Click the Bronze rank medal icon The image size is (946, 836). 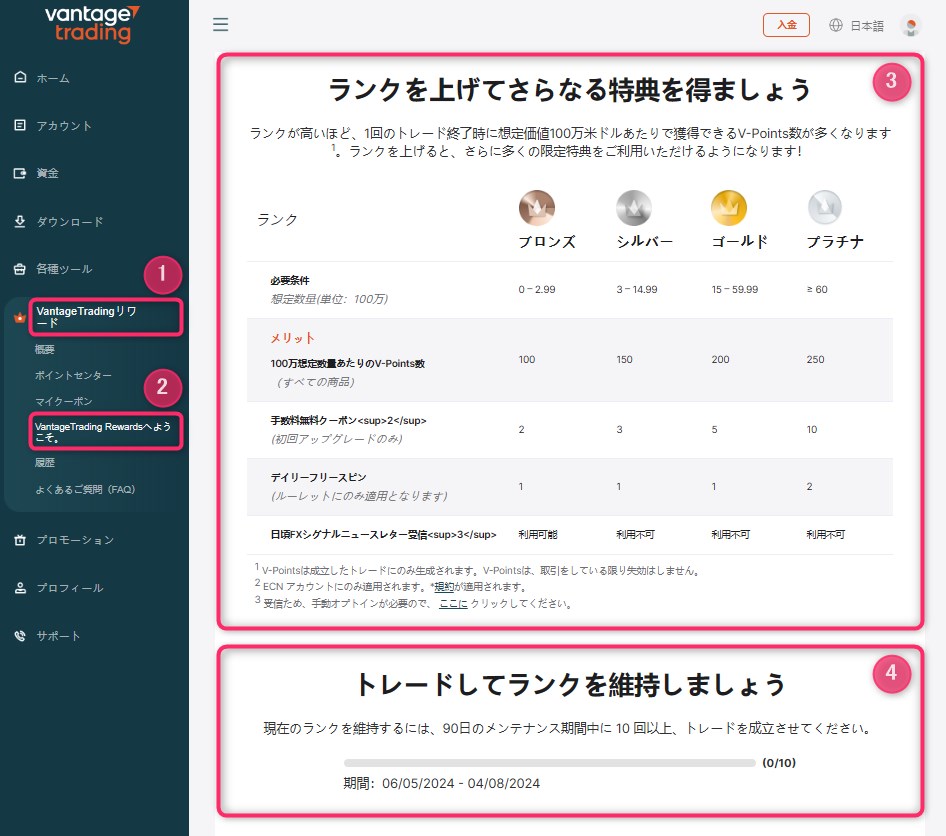(536, 208)
